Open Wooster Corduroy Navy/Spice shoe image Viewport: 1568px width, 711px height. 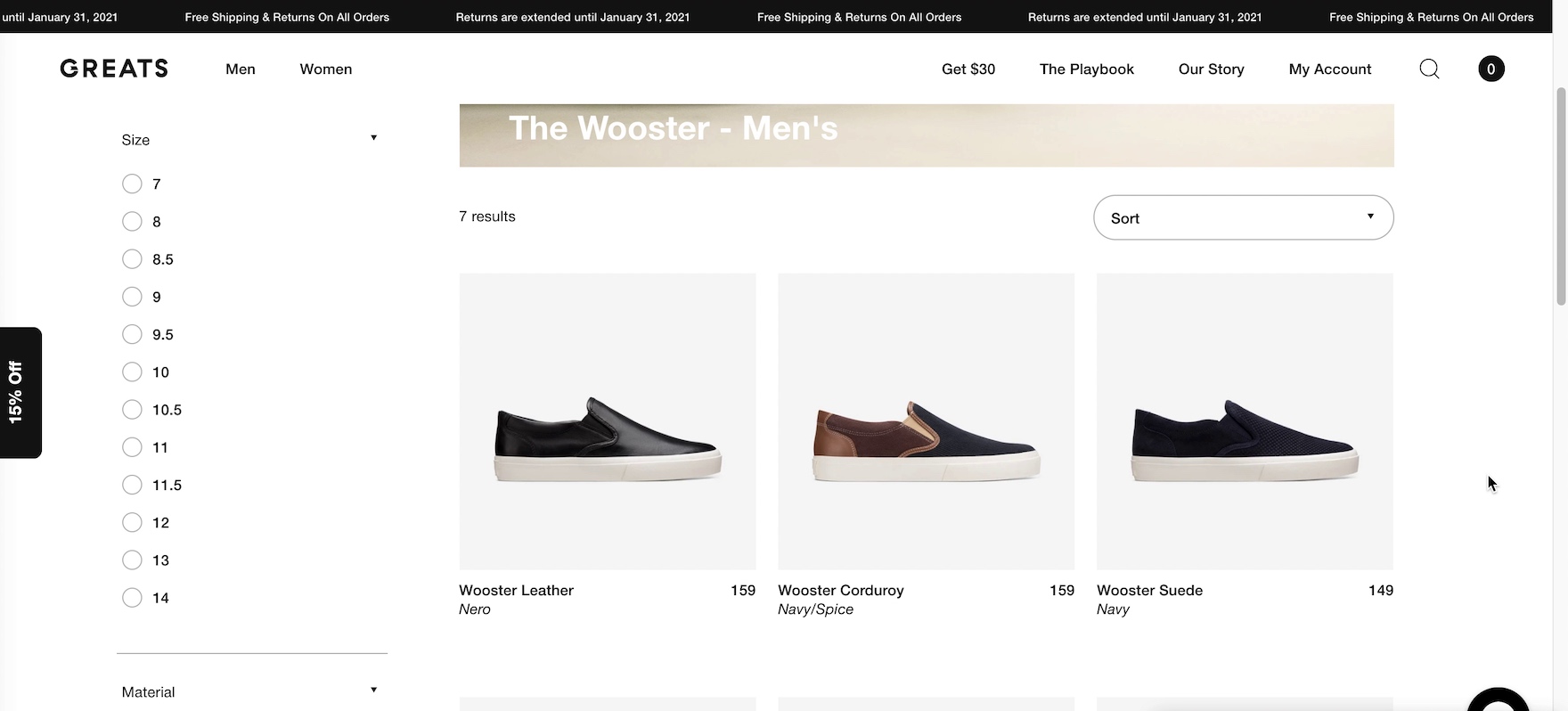tap(926, 421)
